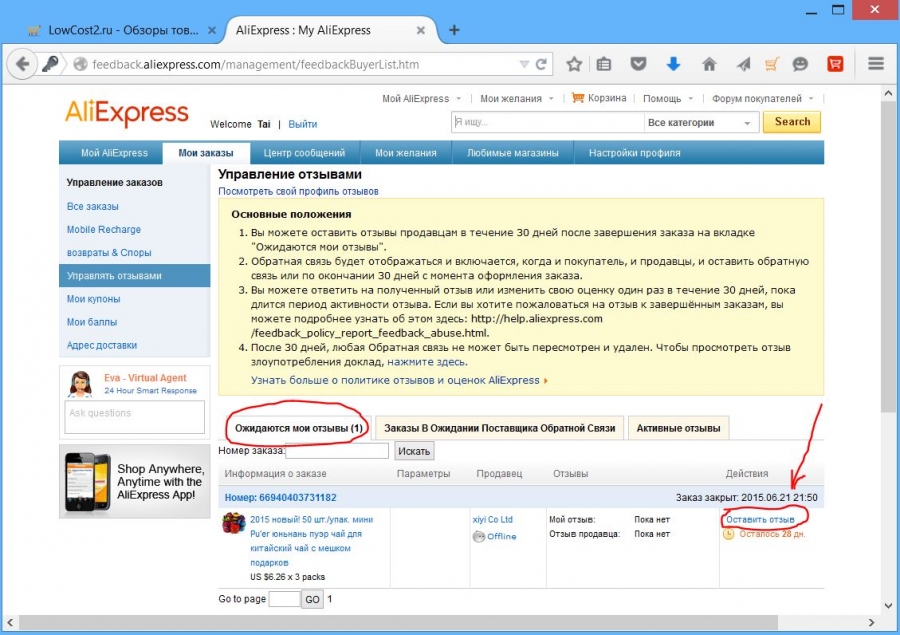This screenshot has width=900, height=635.
Task: Select the Мои заказы navigation tab
Action: 206,153
